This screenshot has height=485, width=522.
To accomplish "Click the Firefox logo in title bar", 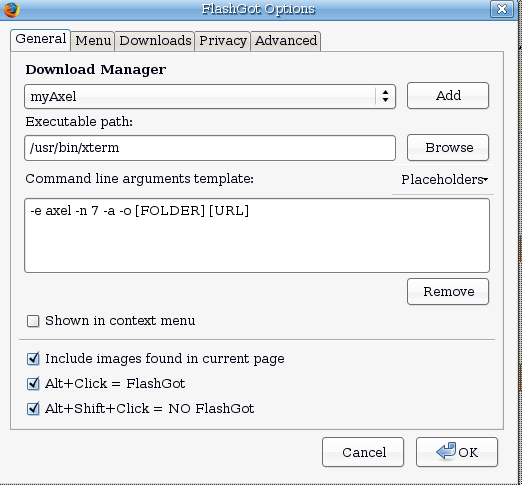I will tap(12, 9).
